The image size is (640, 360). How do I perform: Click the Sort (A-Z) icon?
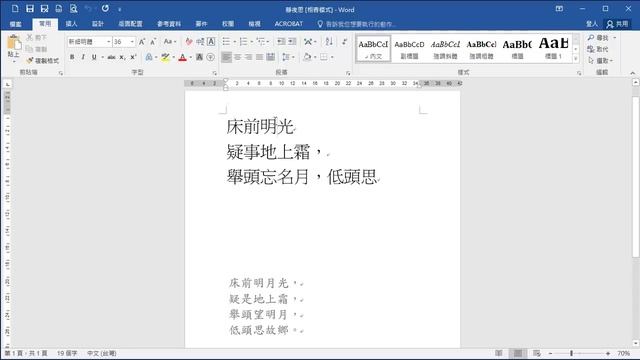[x=329, y=41]
